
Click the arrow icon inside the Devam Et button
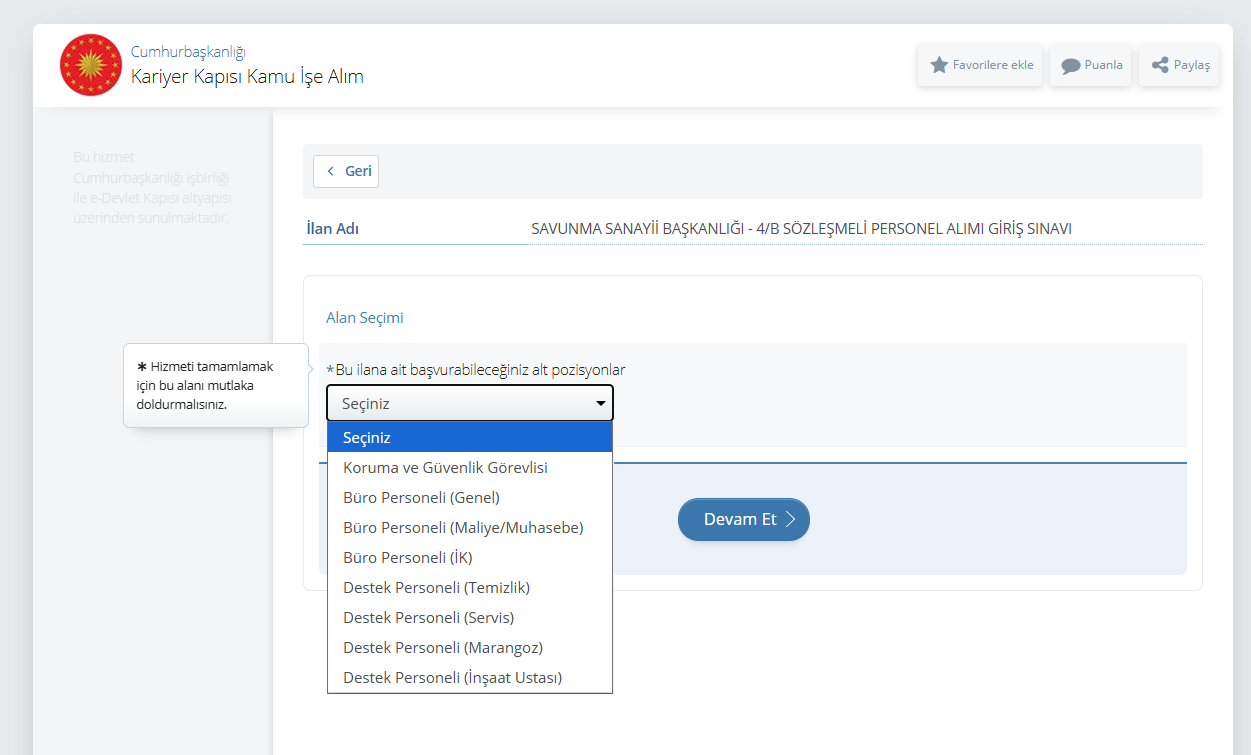tap(790, 519)
